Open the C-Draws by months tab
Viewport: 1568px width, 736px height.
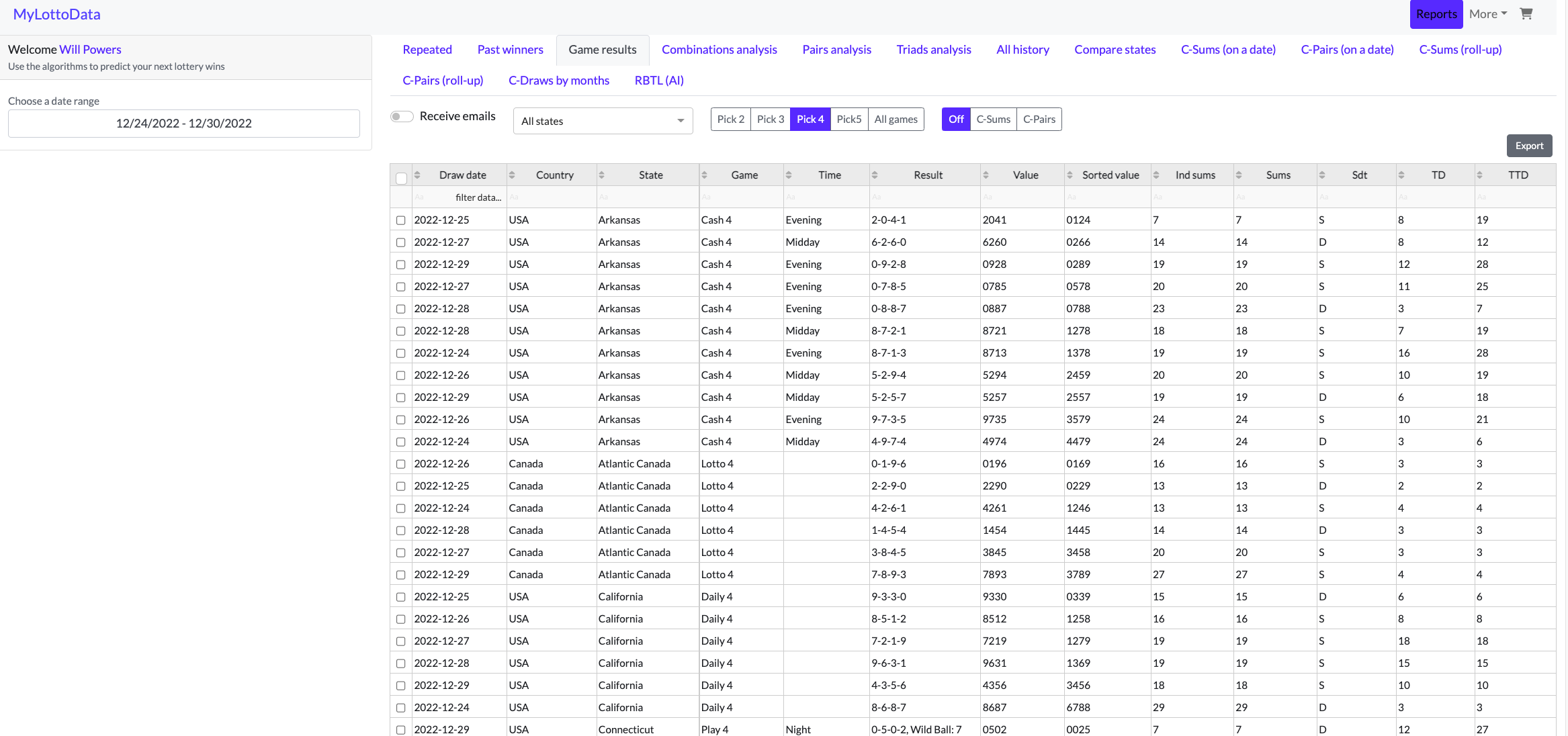tap(559, 81)
